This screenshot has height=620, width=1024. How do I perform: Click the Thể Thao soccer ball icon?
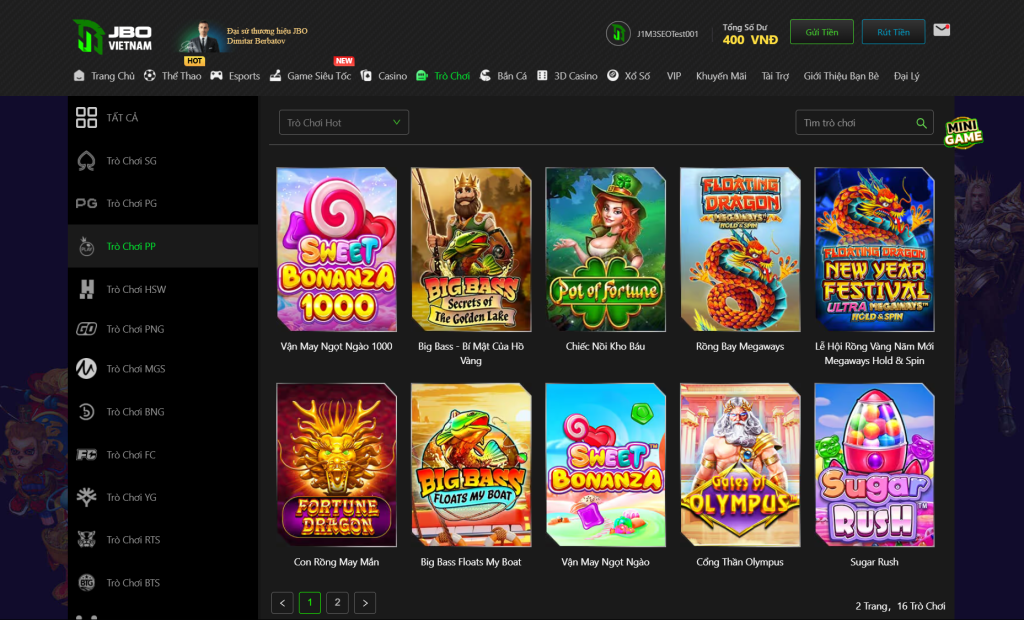coord(150,76)
